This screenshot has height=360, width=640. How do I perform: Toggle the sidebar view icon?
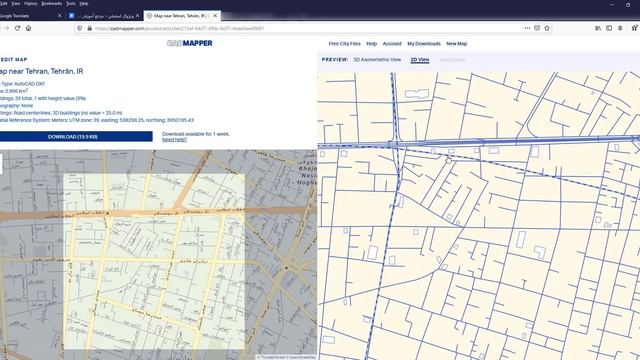coord(609,28)
